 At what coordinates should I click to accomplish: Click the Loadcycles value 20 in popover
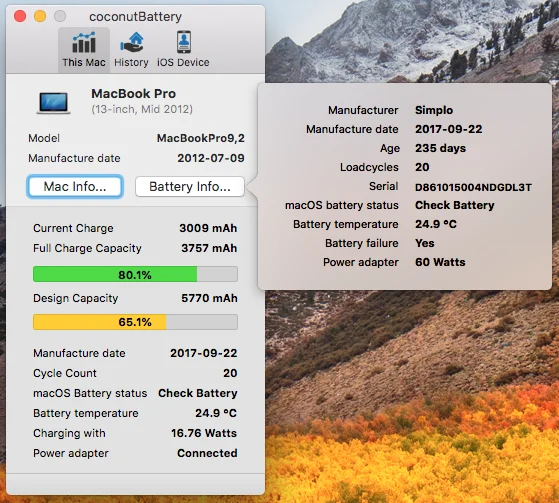pyautogui.click(x=422, y=167)
